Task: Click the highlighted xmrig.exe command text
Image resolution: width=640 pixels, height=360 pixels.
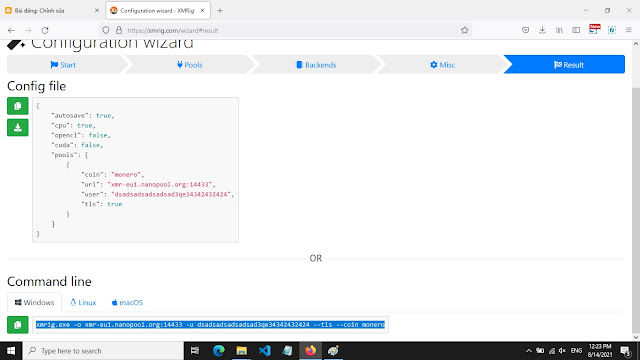Action: tap(210, 325)
